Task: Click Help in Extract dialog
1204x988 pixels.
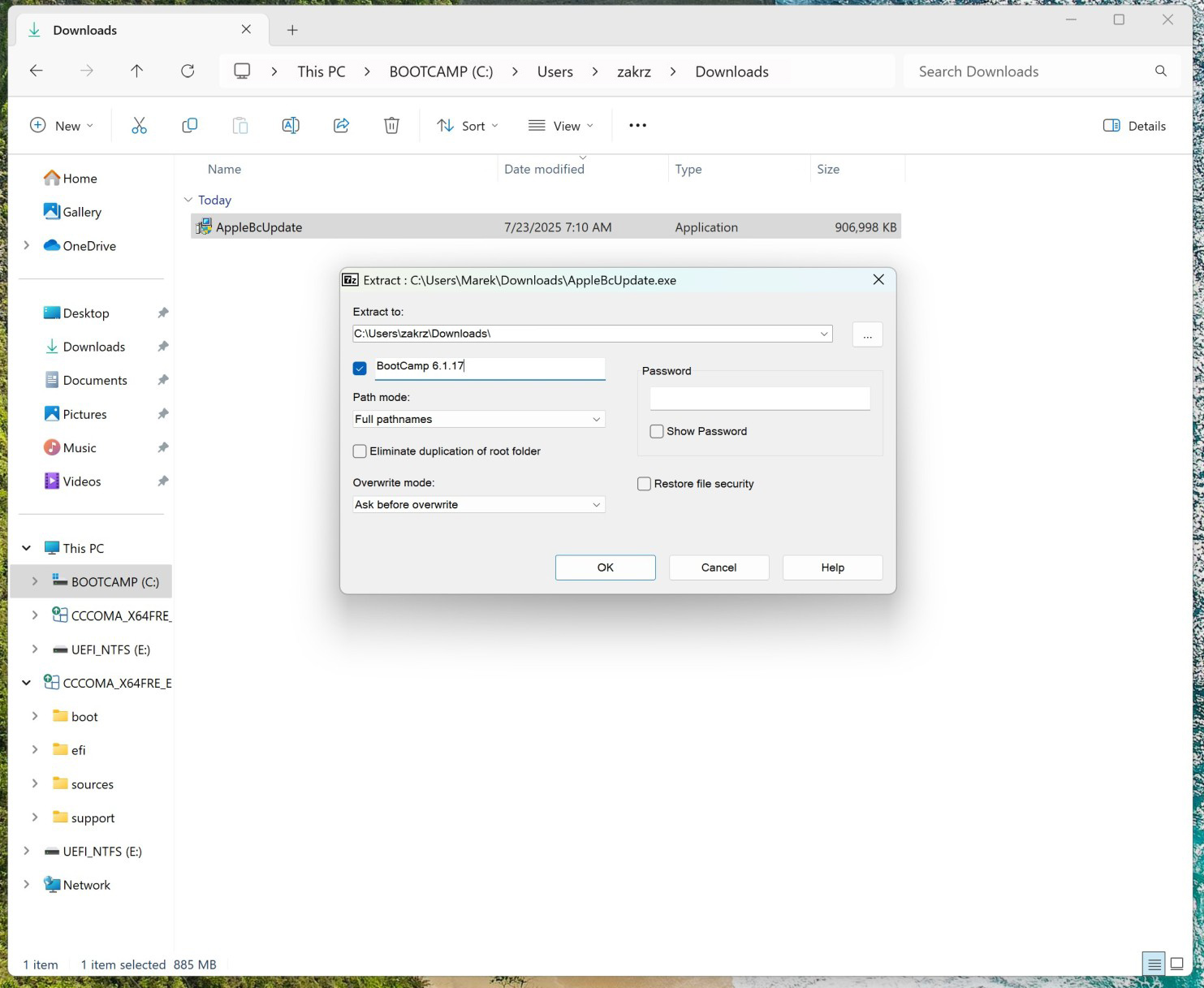Action: (832, 567)
